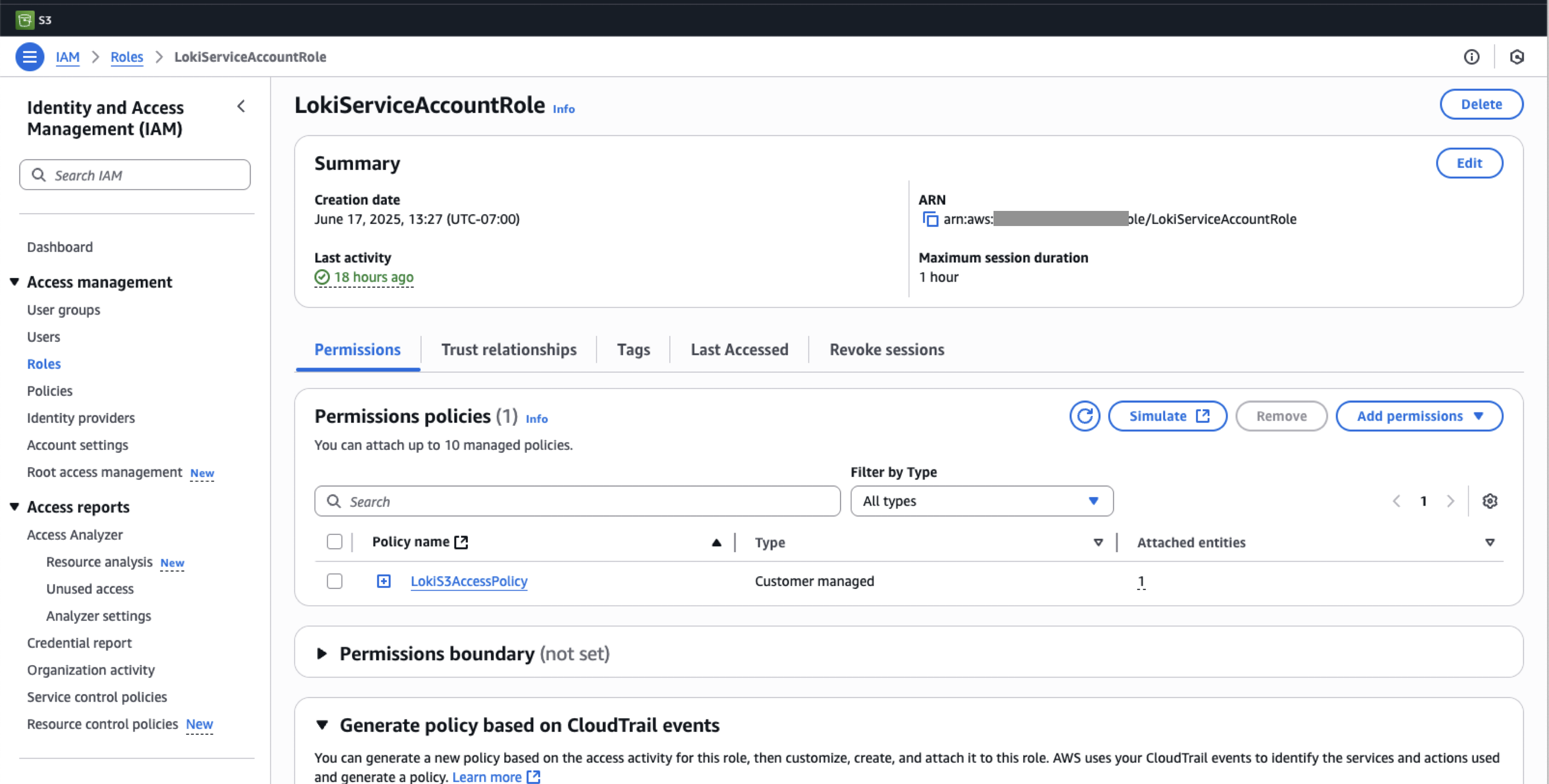The width and height of the screenshot is (1549, 784).
Task: Collapse Generate policy based on CloudTrail section
Action: tap(322, 725)
